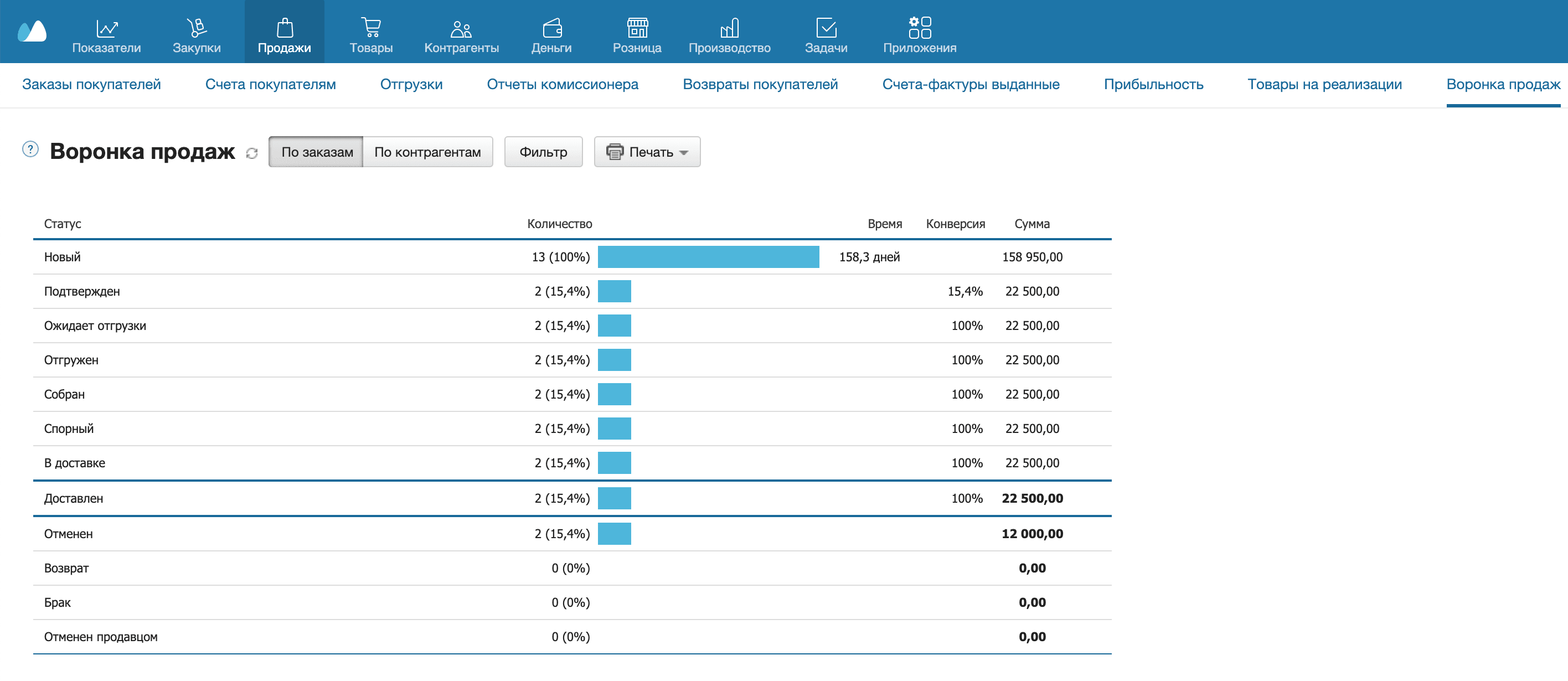Expand the Печать dropdown menu

647,152
